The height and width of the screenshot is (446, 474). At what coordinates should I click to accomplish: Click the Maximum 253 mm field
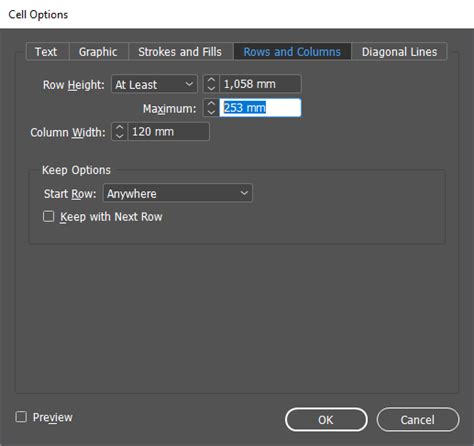click(x=260, y=108)
